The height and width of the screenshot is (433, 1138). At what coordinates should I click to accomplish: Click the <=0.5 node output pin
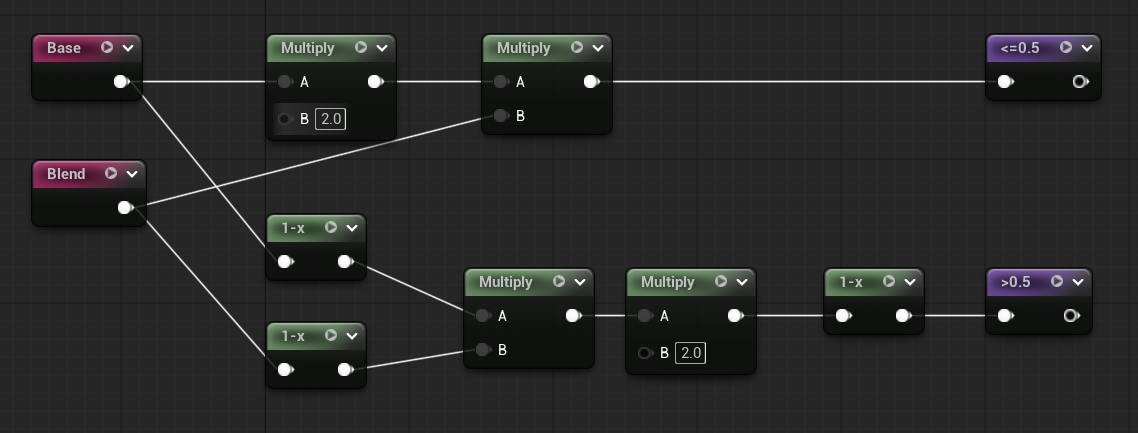1081,82
